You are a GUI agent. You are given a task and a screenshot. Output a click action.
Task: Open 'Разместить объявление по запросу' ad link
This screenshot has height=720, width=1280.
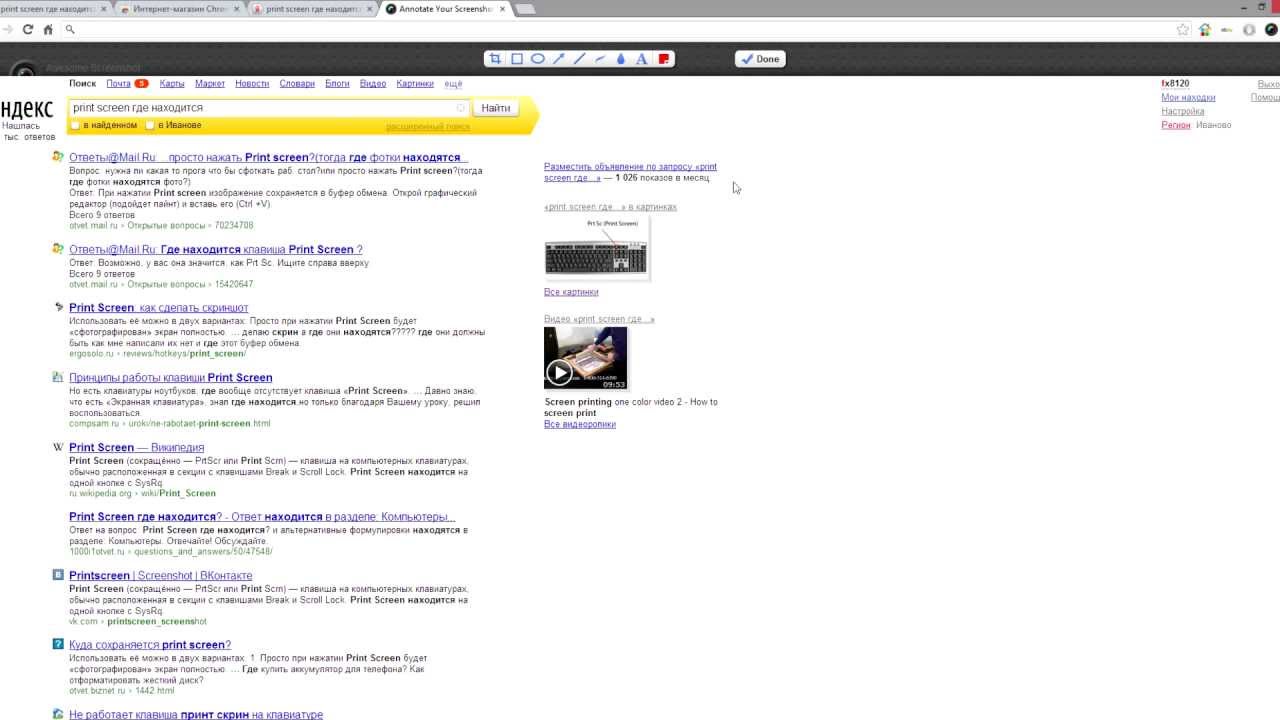point(630,172)
